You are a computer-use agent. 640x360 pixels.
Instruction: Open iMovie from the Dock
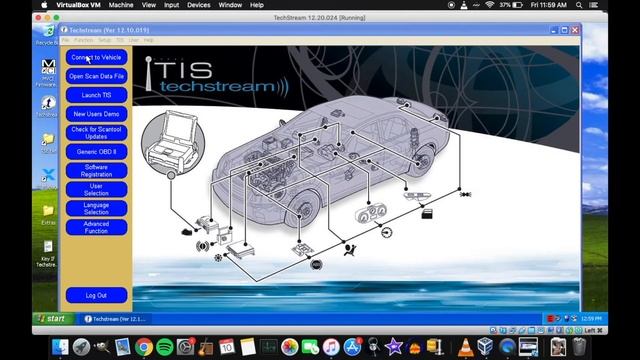point(393,347)
